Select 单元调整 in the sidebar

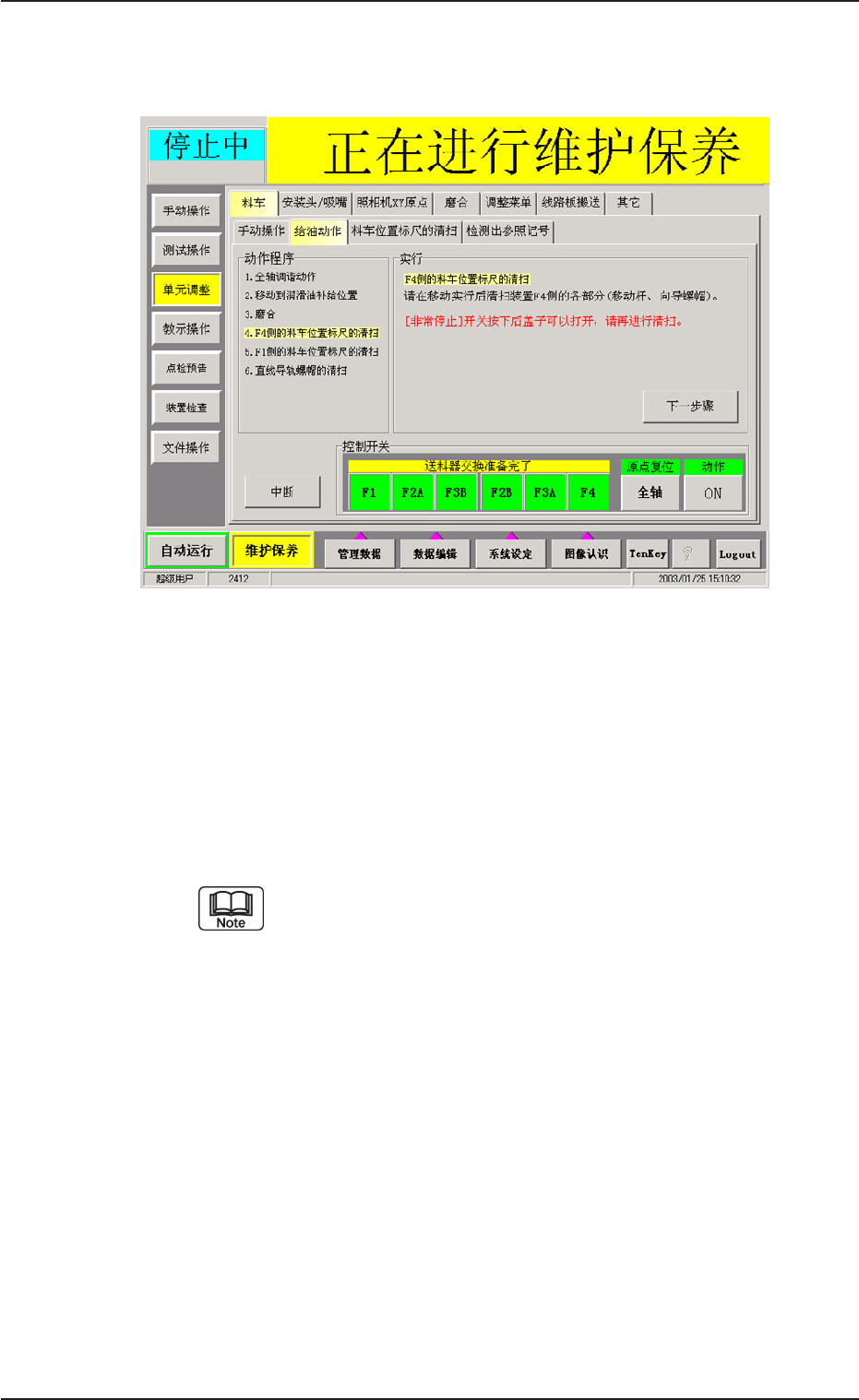click(x=186, y=290)
